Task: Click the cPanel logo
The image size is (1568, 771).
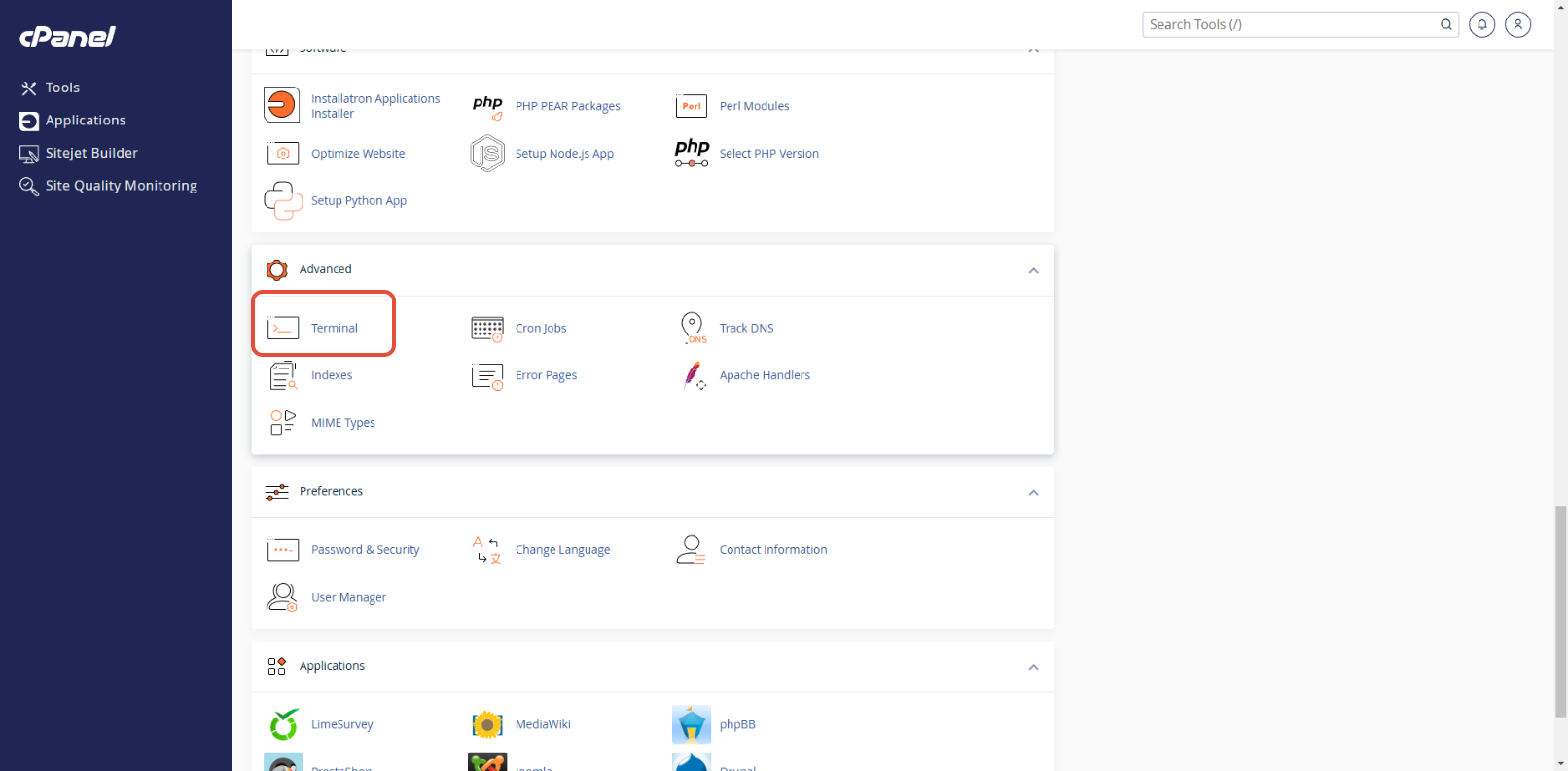Action: 68,37
